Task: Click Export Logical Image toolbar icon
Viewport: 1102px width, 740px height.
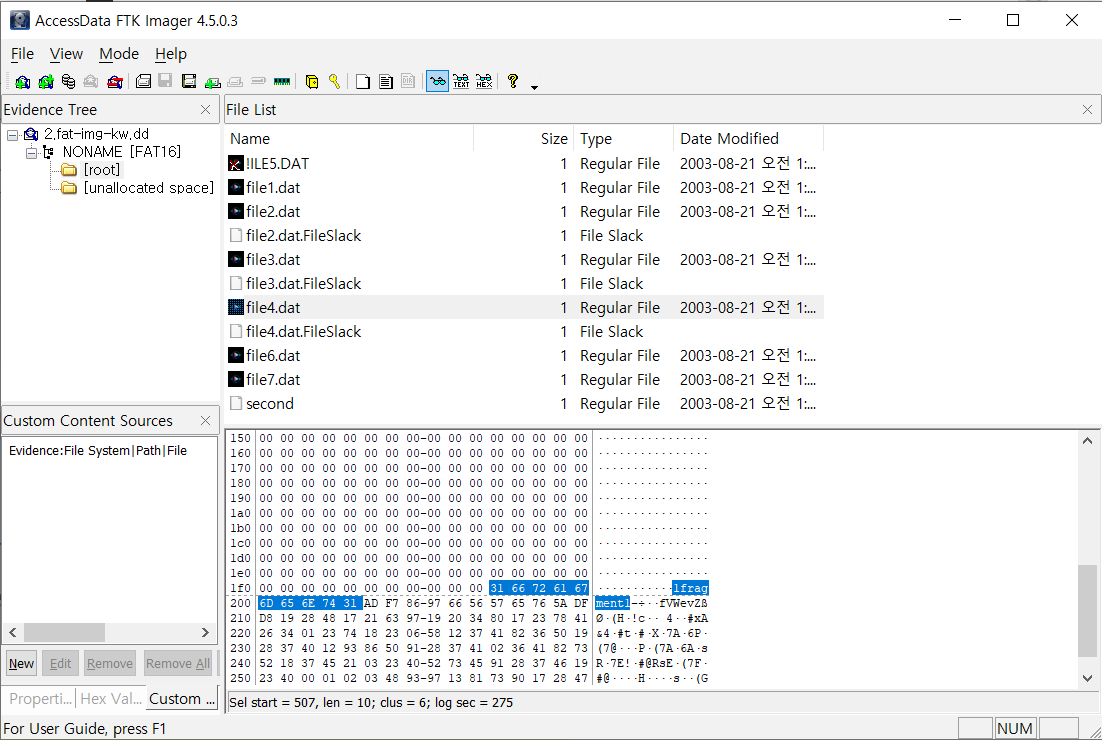Action: (188, 82)
